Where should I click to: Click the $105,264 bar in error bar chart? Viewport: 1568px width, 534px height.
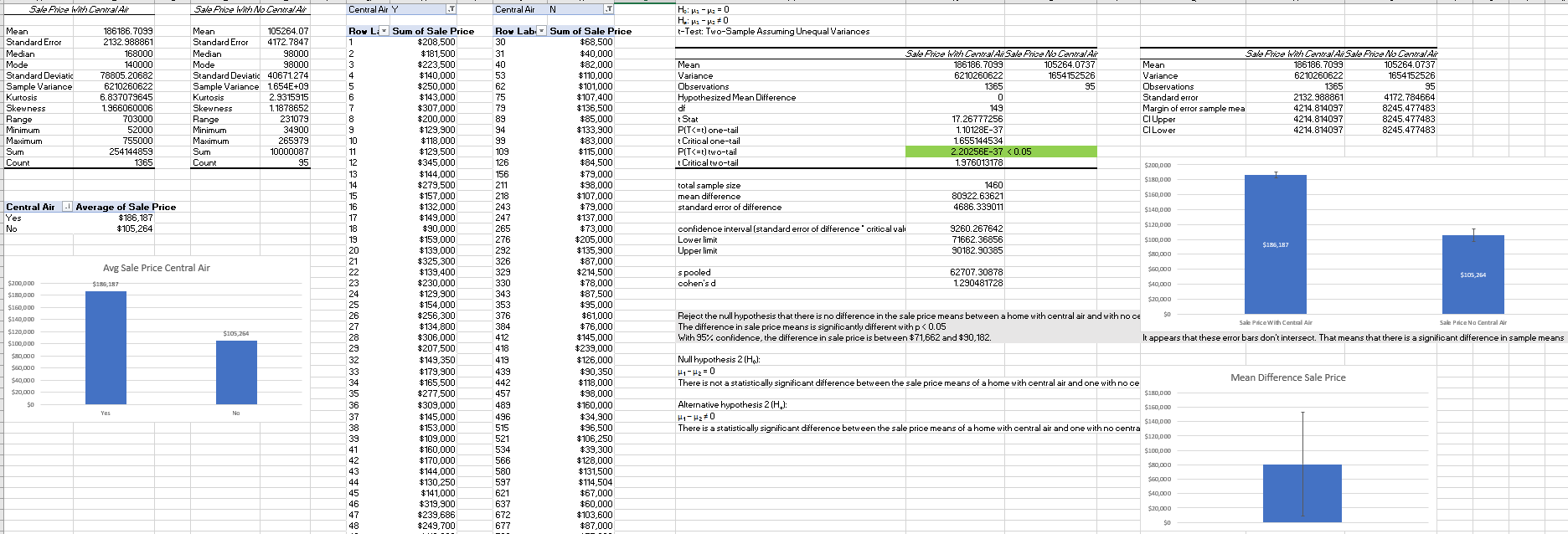(1473, 275)
